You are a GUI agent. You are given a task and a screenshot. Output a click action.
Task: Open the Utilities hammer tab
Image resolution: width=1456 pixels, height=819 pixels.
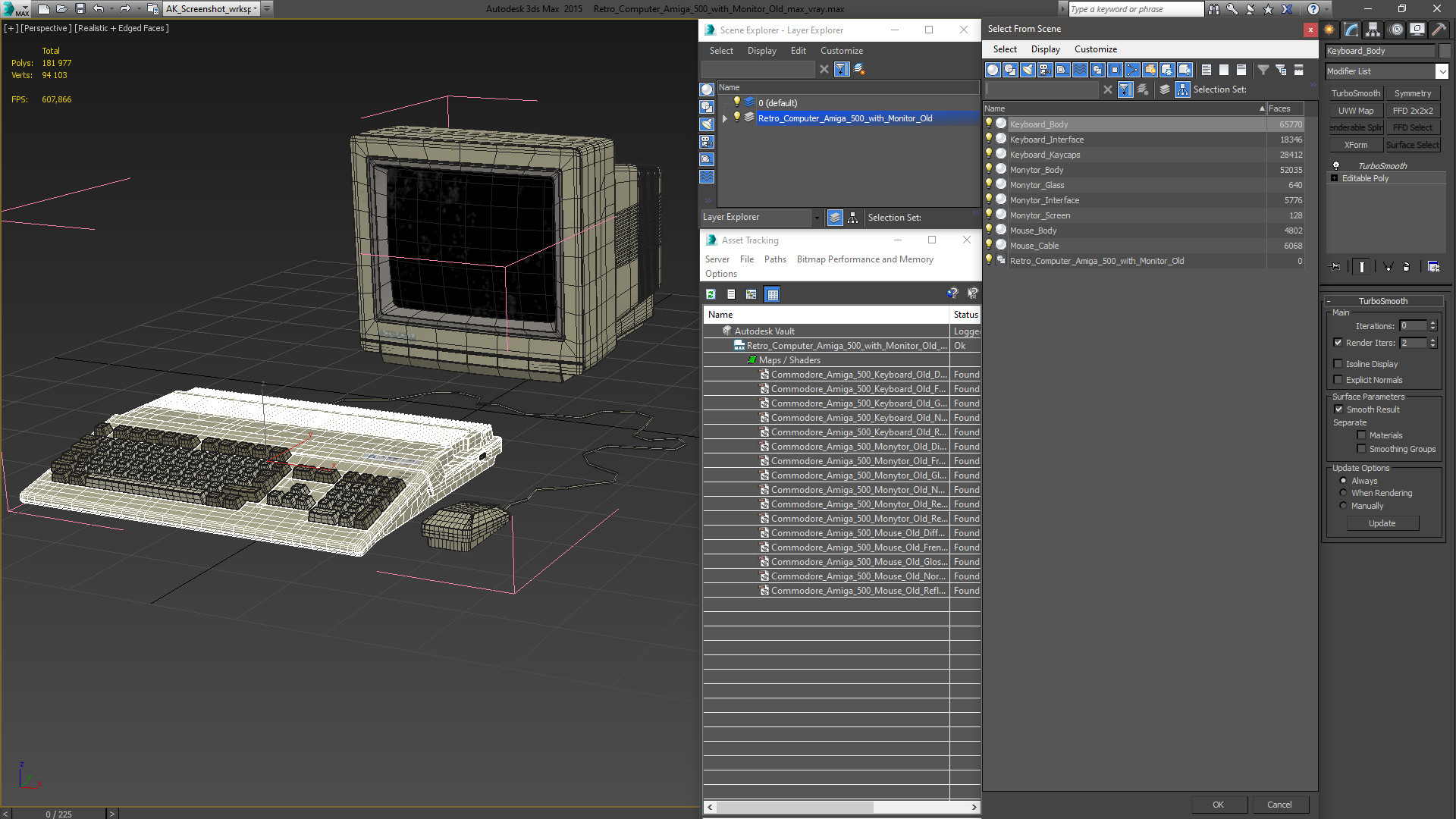point(1439,30)
